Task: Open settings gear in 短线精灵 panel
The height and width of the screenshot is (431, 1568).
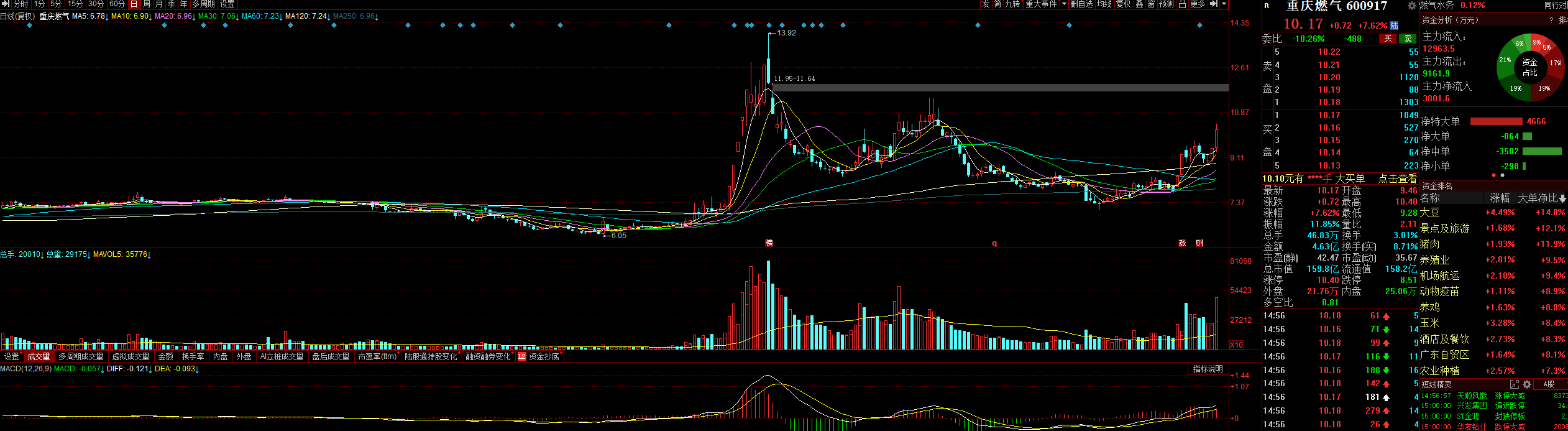Action: 1527,384
